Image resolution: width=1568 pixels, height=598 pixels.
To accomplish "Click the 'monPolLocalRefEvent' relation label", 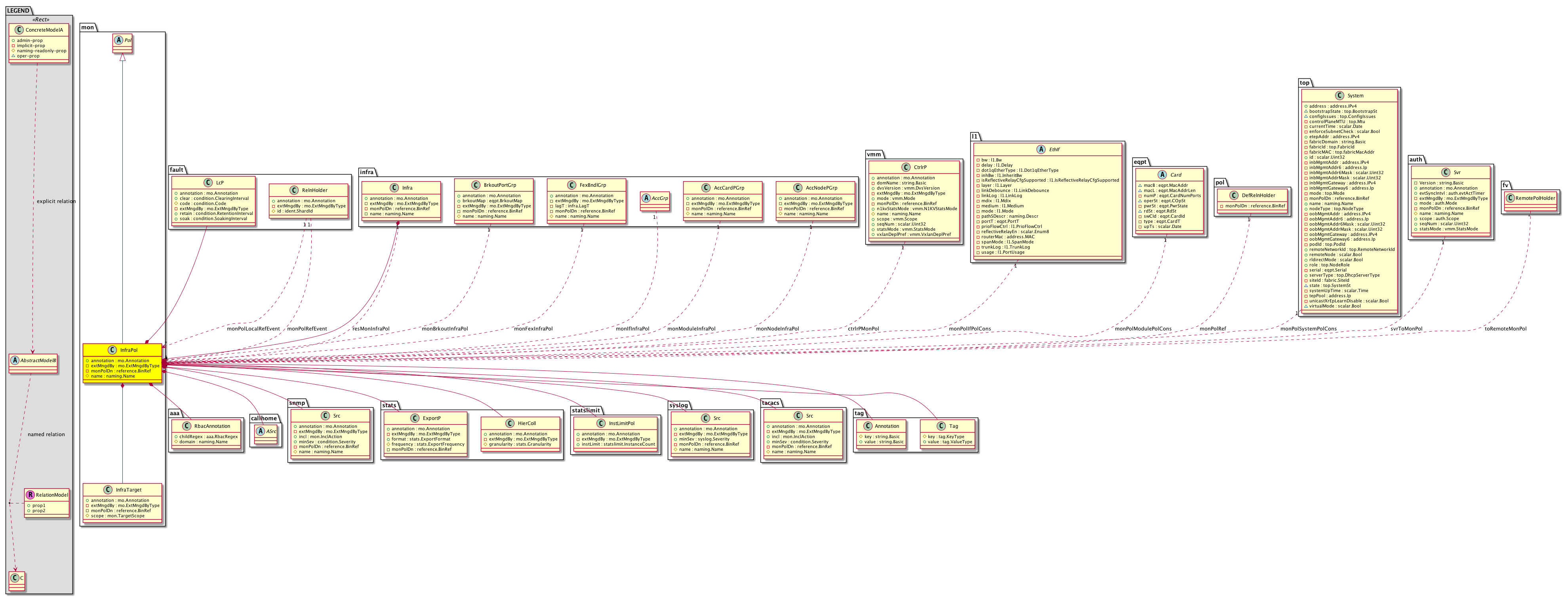I will pos(253,328).
